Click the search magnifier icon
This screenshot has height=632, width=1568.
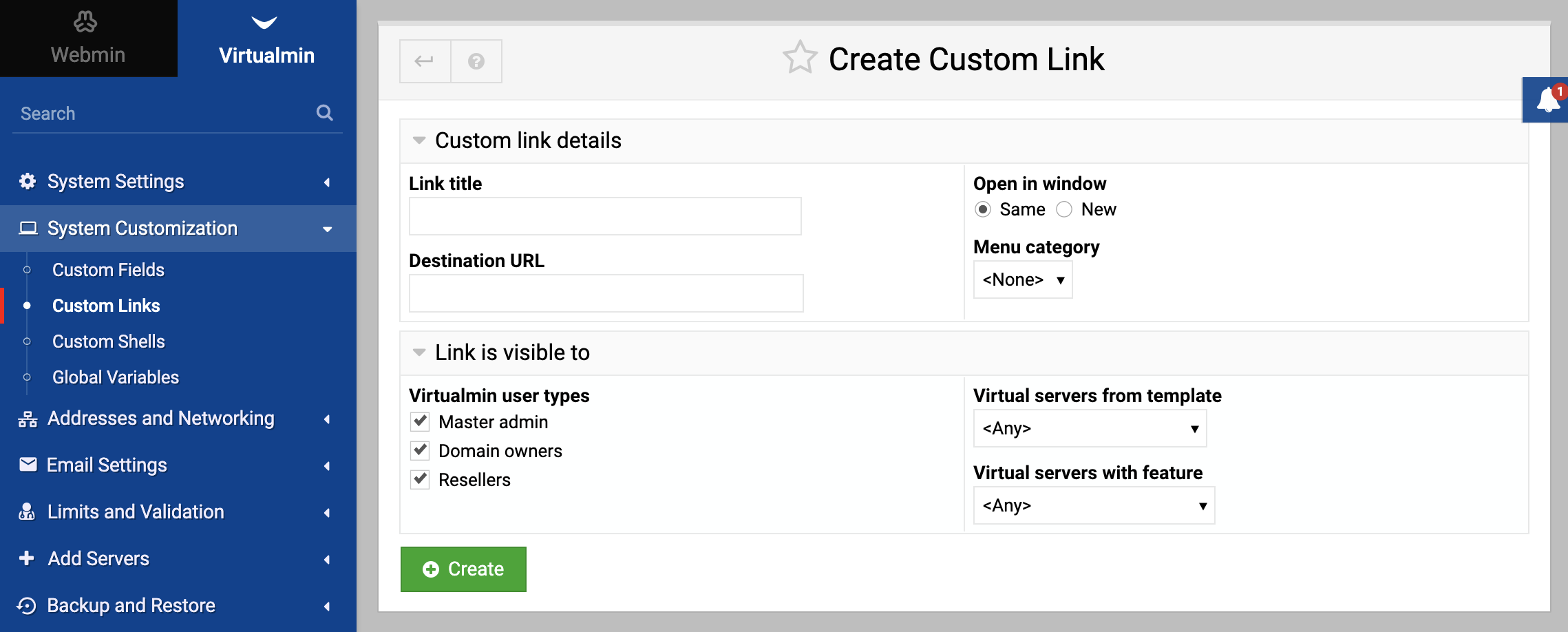tap(325, 113)
